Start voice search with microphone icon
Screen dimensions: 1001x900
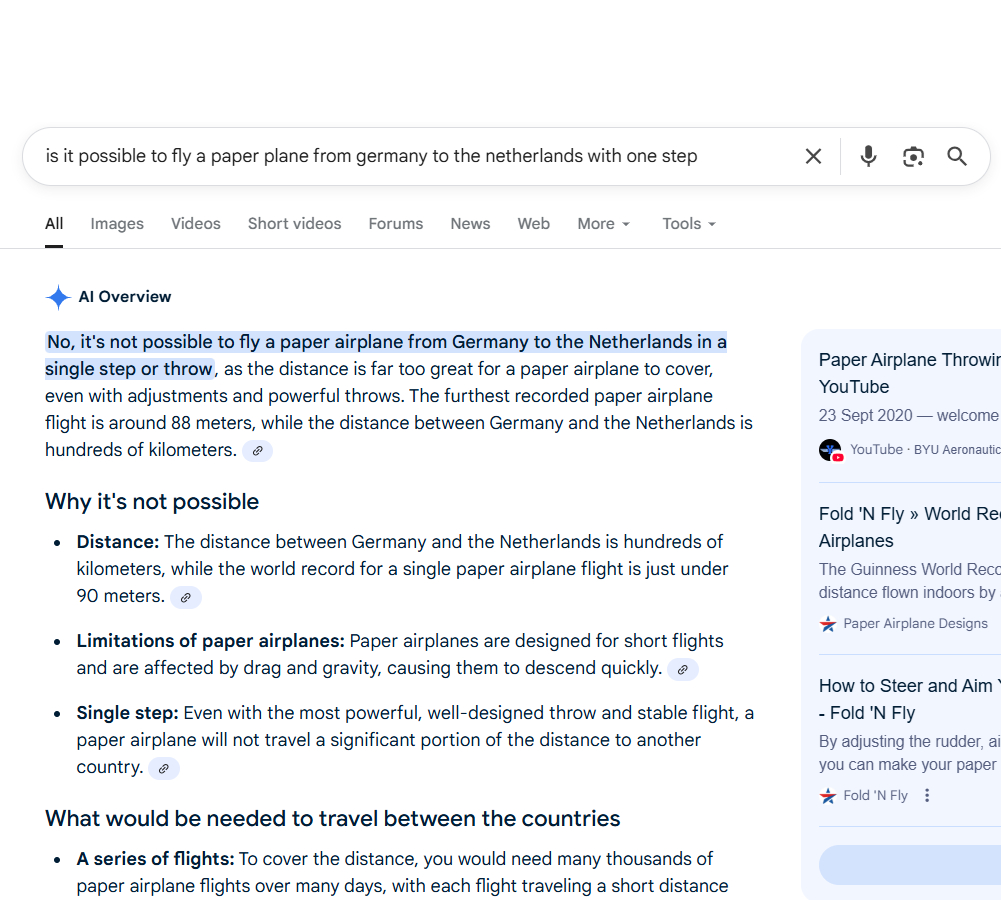click(868, 156)
